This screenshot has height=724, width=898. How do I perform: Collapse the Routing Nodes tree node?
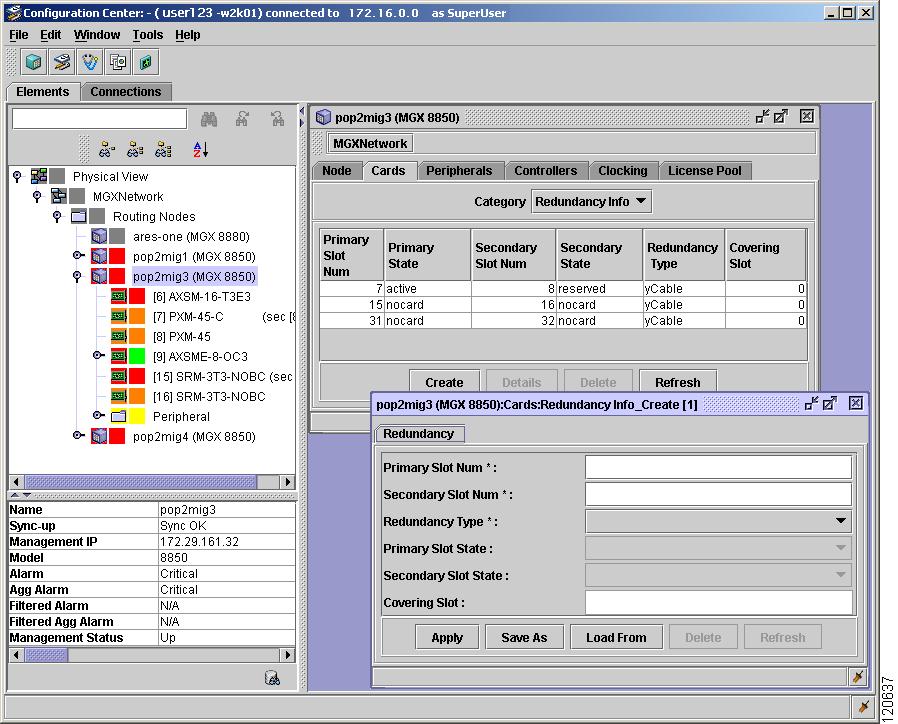point(57,217)
